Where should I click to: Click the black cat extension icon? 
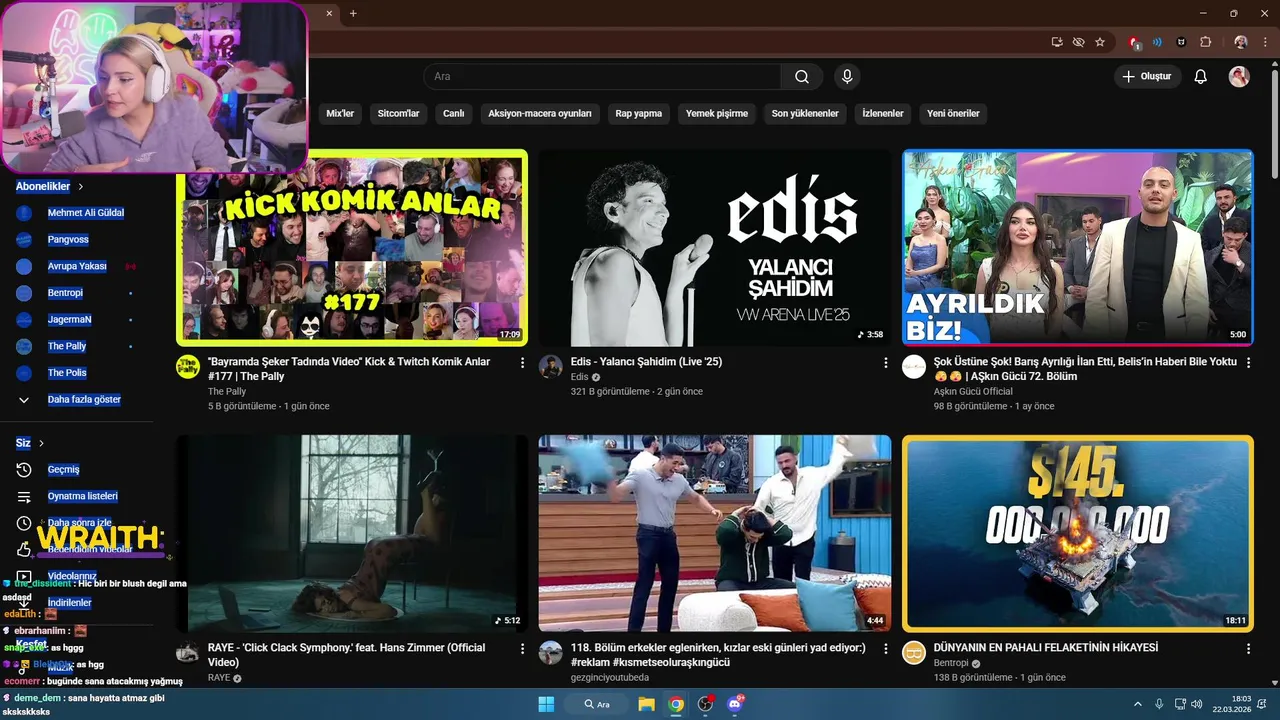click(x=1181, y=42)
